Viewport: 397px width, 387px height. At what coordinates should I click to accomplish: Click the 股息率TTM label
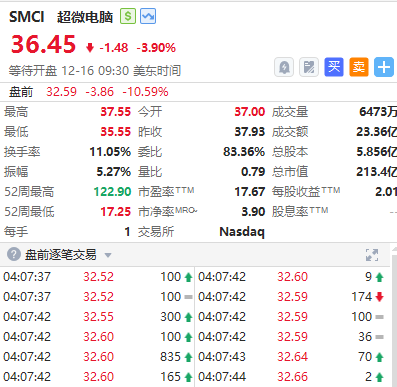pyautogui.click(x=300, y=211)
